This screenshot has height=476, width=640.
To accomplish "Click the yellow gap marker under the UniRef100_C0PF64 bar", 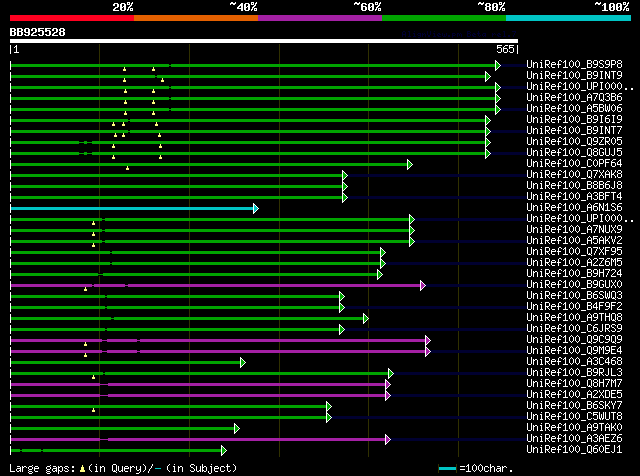I will [127, 168].
